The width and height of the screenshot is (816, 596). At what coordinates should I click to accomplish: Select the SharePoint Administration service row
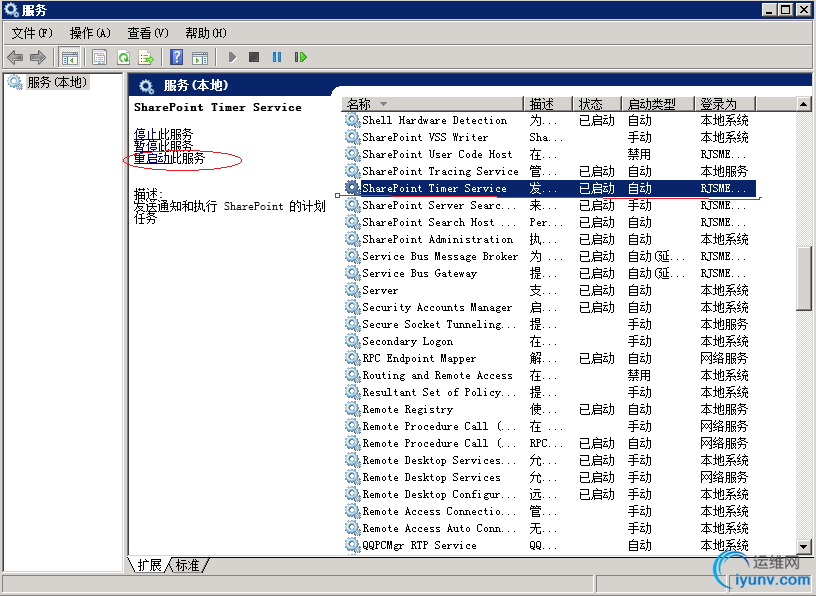click(437, 239)
